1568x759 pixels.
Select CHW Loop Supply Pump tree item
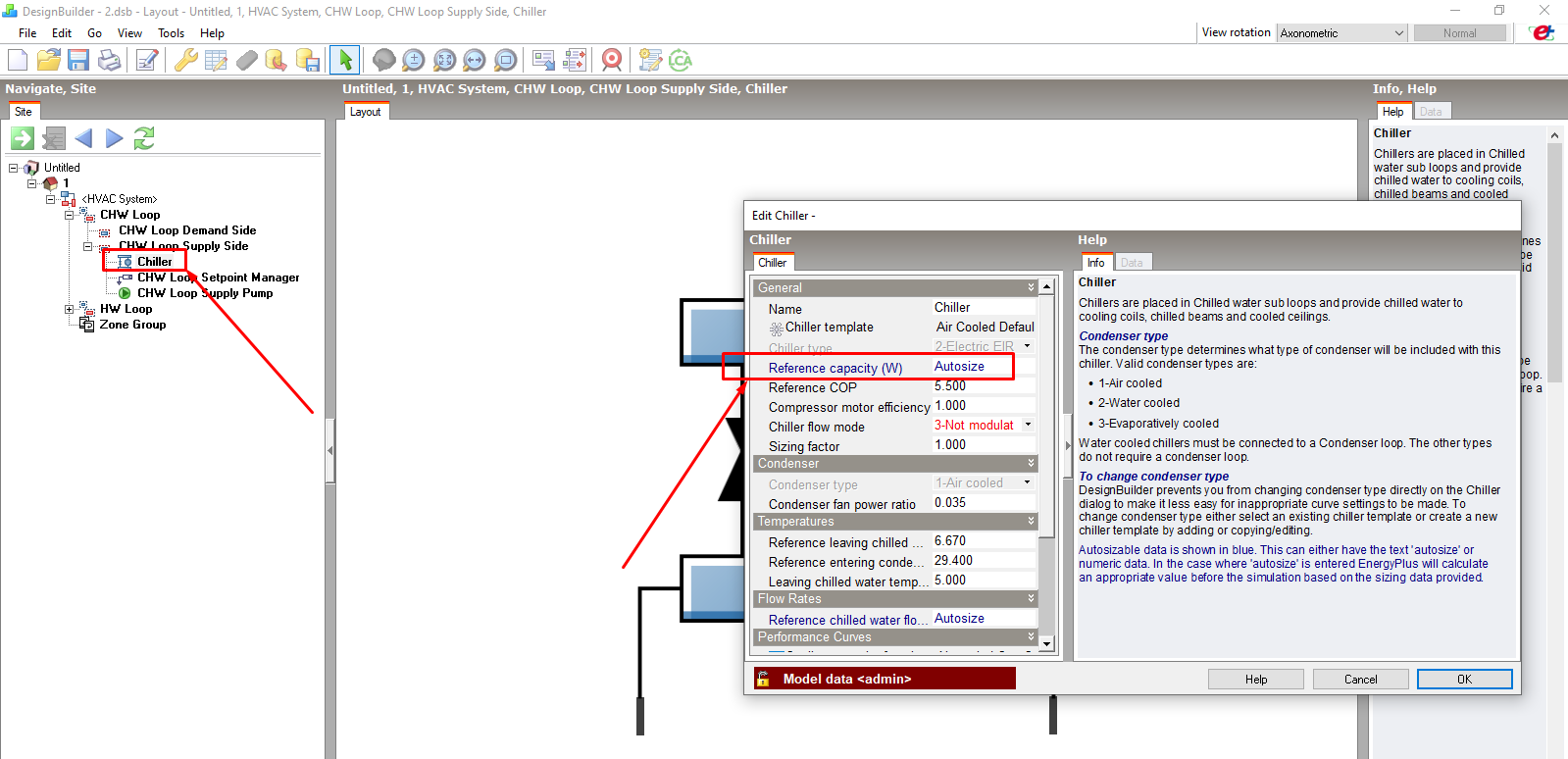pyautogui.click(x=205, y=293)
